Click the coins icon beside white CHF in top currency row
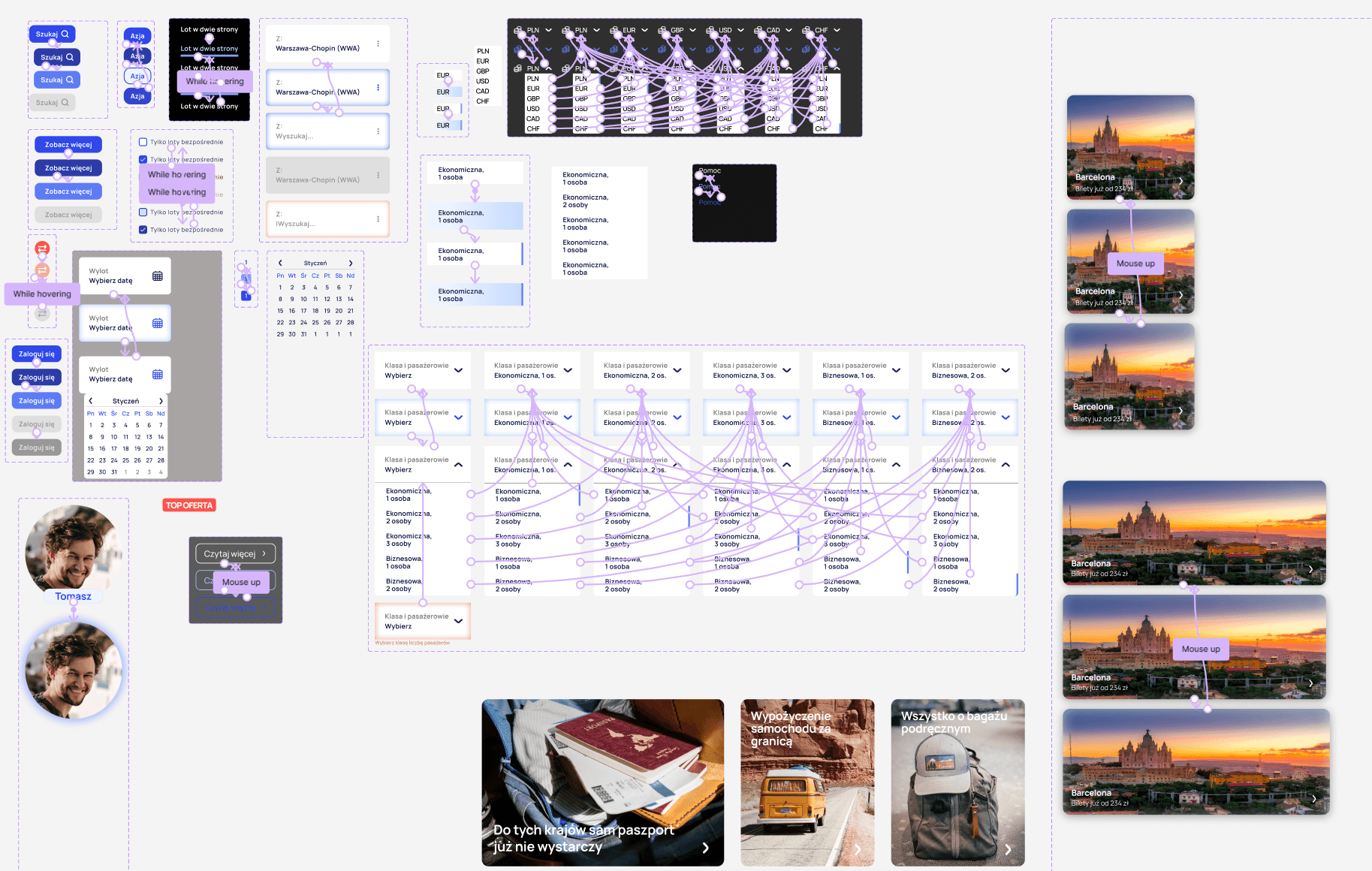 coord(807,30)
